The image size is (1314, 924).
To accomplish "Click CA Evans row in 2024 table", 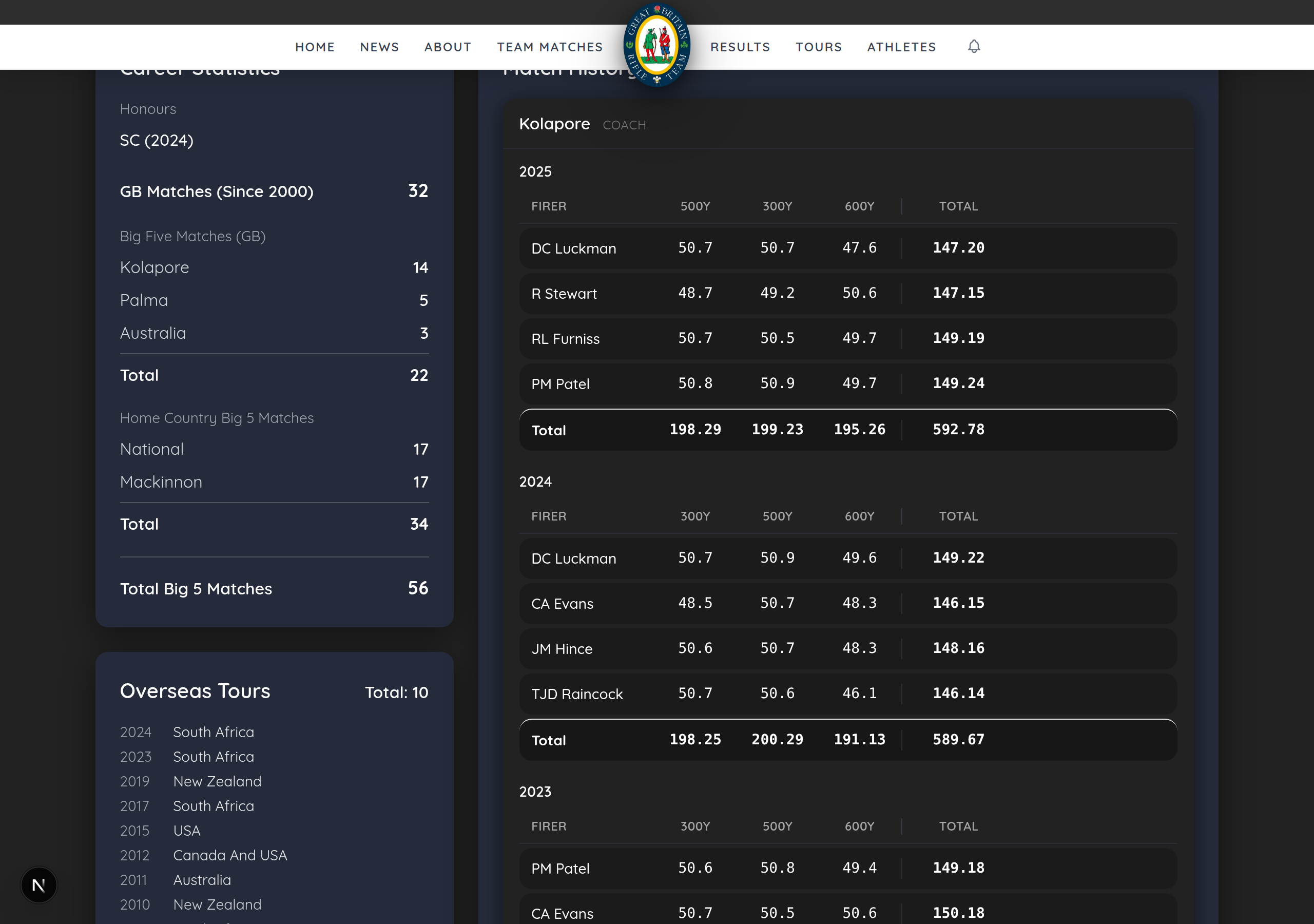I will pyautogui.click(x=847, y=603).
